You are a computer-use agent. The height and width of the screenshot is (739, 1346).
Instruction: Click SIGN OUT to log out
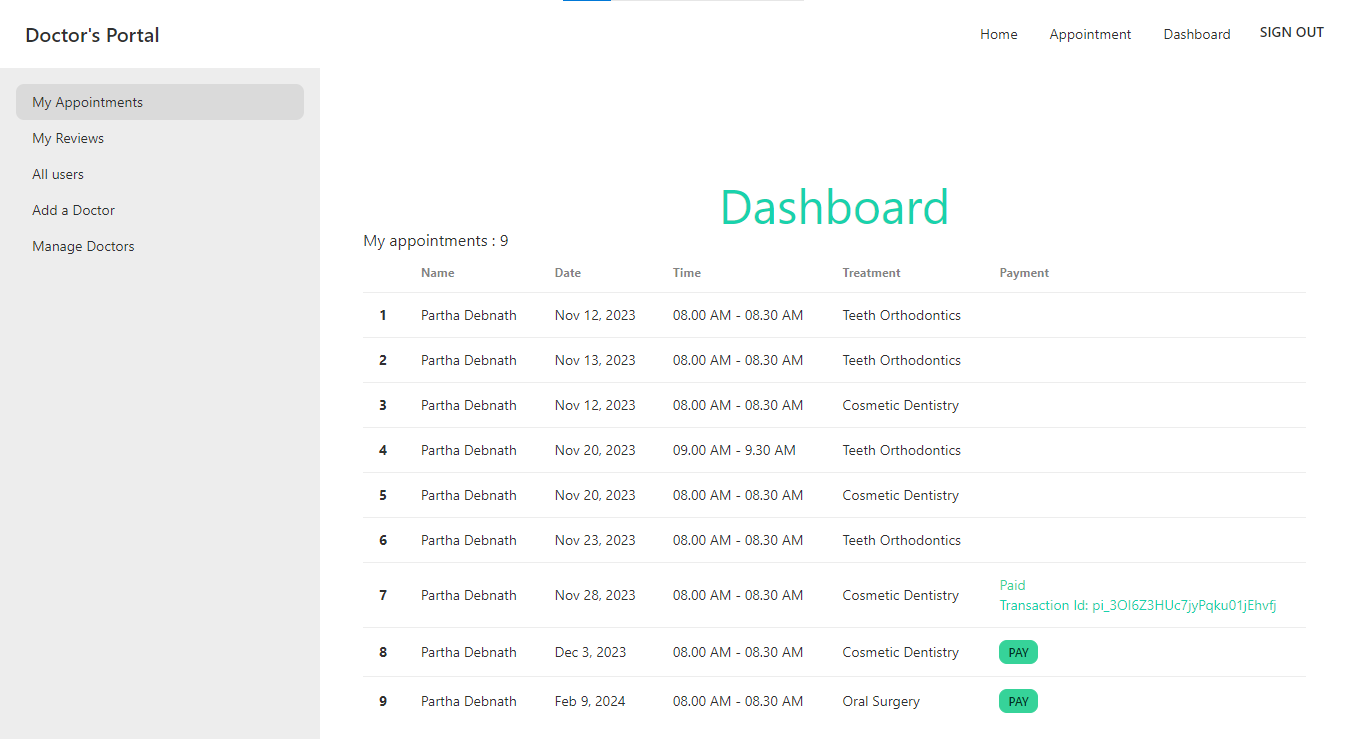pos(1291,31)
